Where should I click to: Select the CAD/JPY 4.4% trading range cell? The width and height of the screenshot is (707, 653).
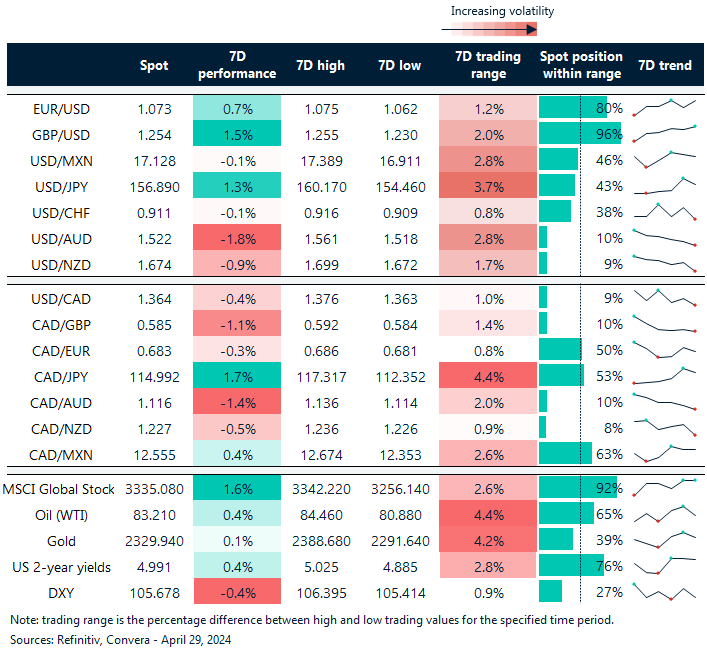tap(488, 376)
